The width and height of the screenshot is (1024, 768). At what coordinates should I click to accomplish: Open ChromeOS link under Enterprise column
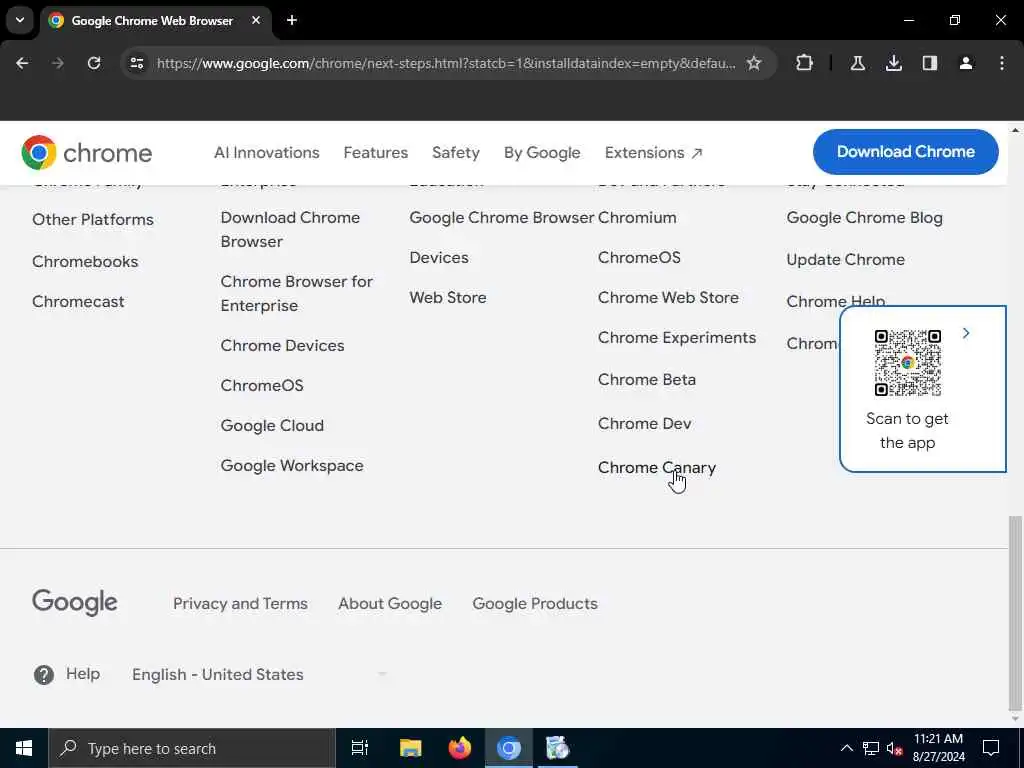tap(262, 385)
